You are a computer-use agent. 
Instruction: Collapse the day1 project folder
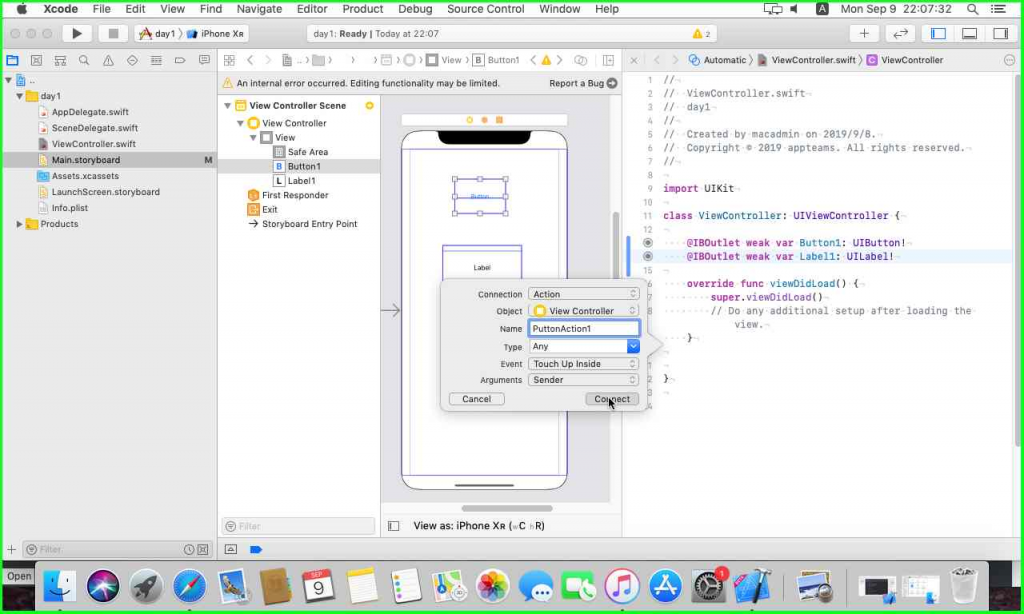click(x=20, y=96)
